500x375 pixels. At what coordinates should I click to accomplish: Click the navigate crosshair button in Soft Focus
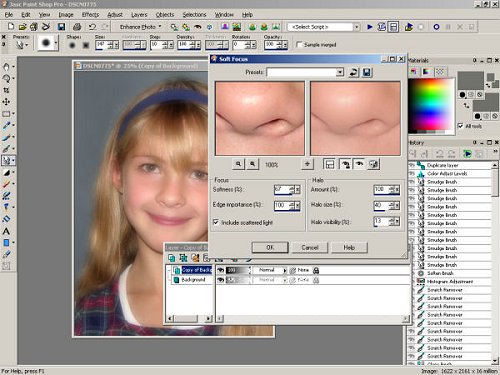[x=307, y=164]
